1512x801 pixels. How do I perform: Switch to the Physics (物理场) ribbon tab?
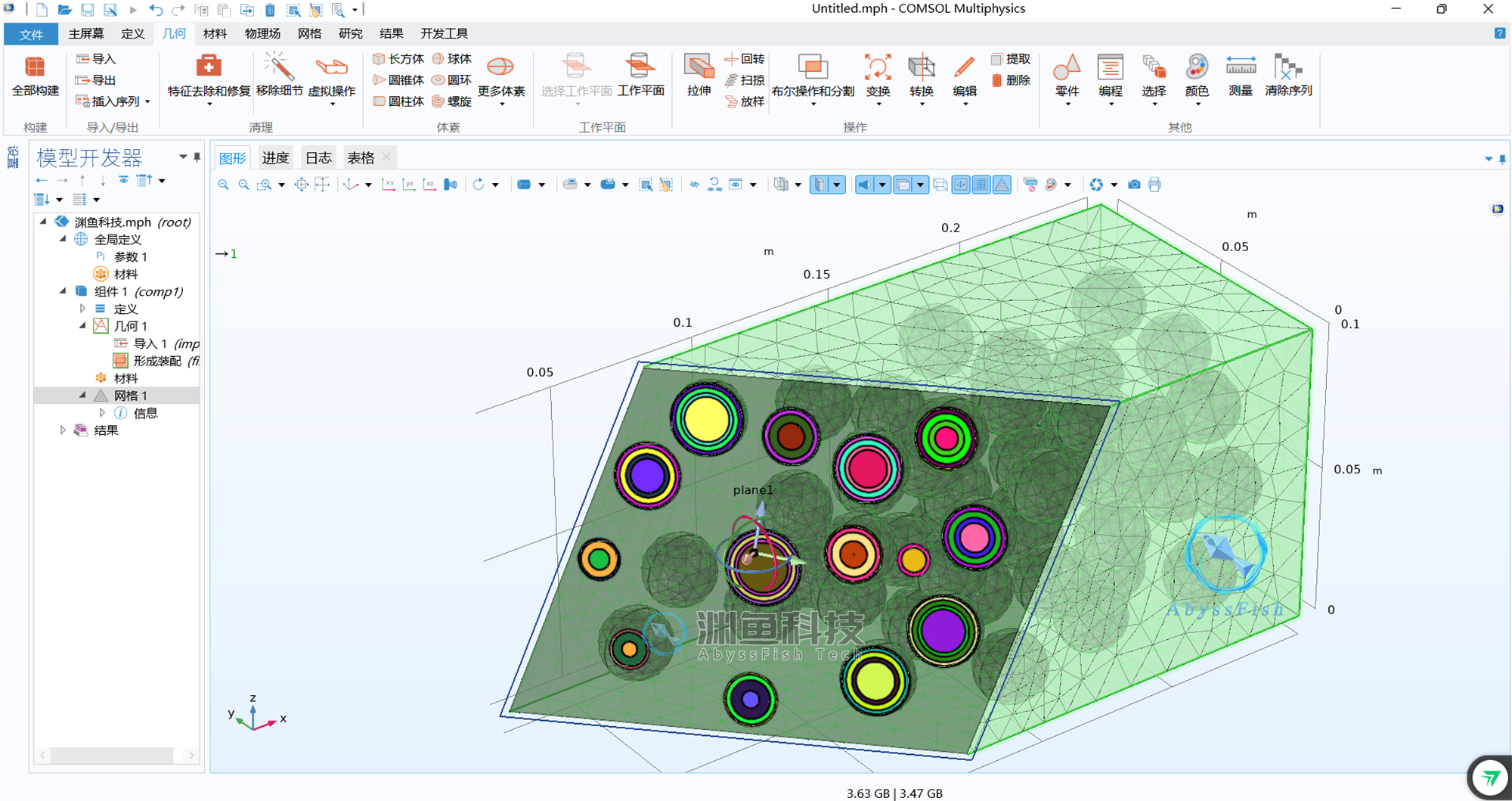[x=262, y=33]
